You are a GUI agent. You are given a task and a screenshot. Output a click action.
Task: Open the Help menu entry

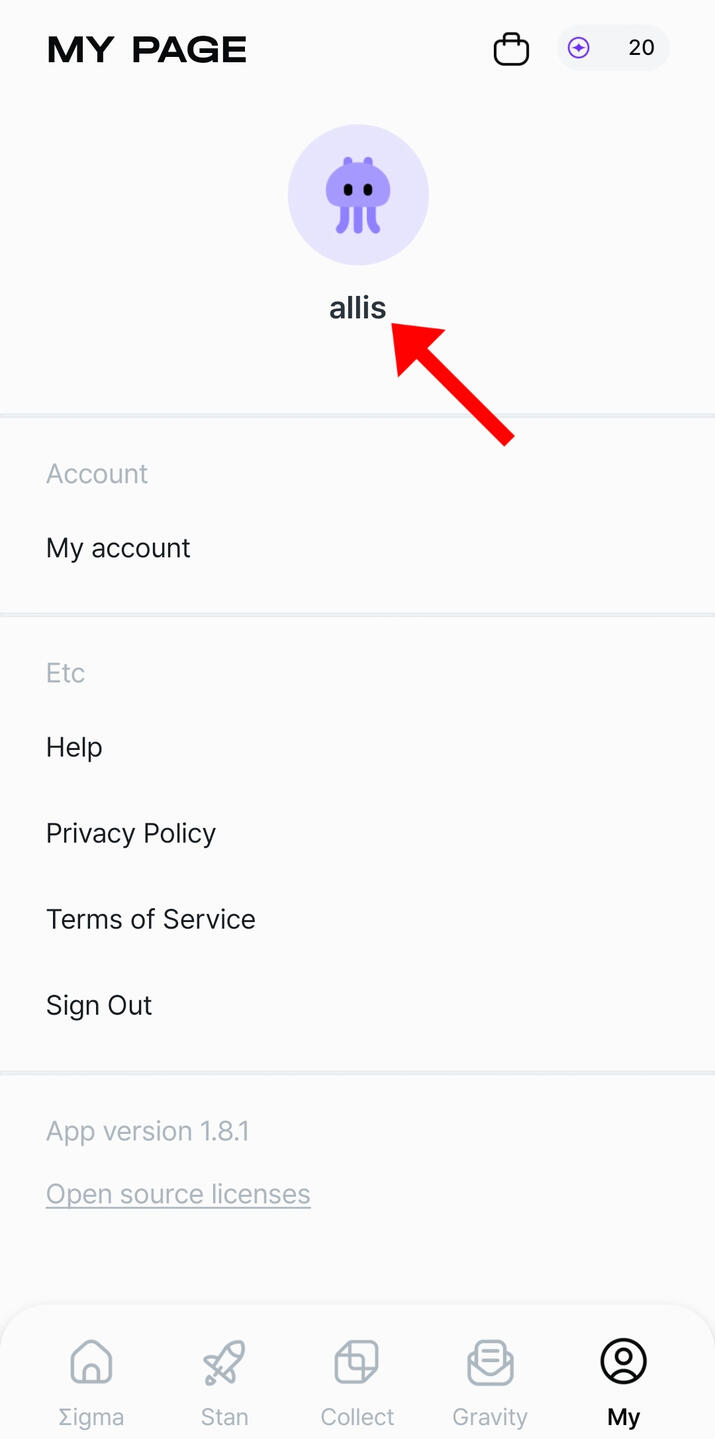point(74,747)
